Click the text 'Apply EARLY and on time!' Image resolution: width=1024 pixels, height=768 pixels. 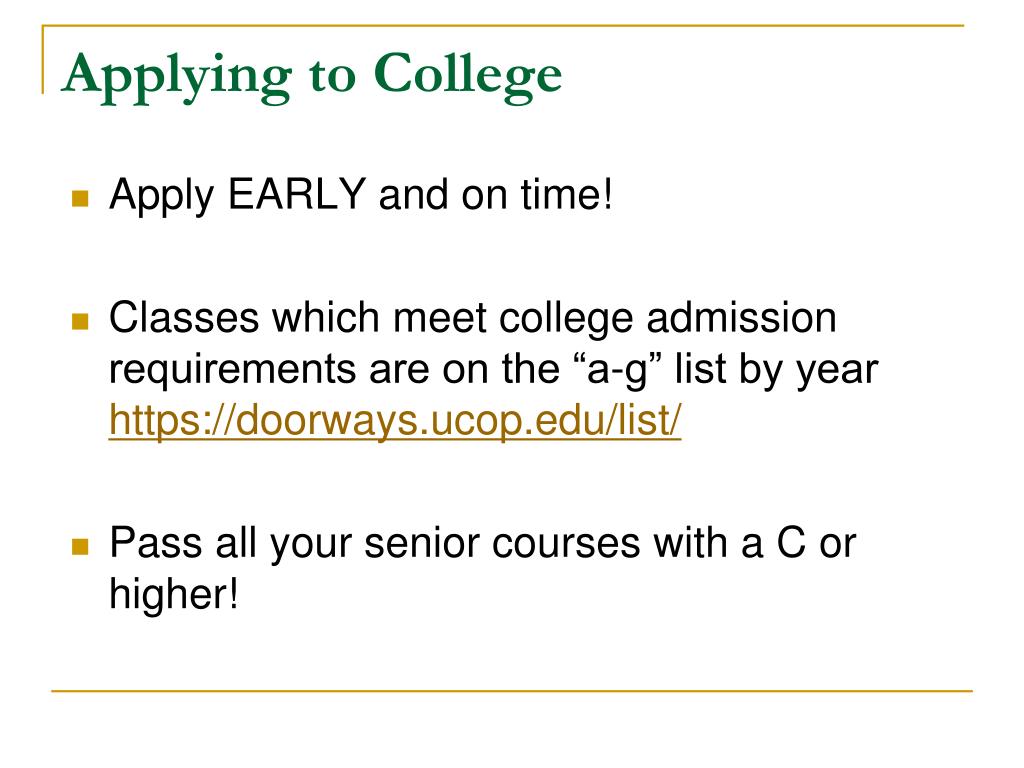coord(361,195)
